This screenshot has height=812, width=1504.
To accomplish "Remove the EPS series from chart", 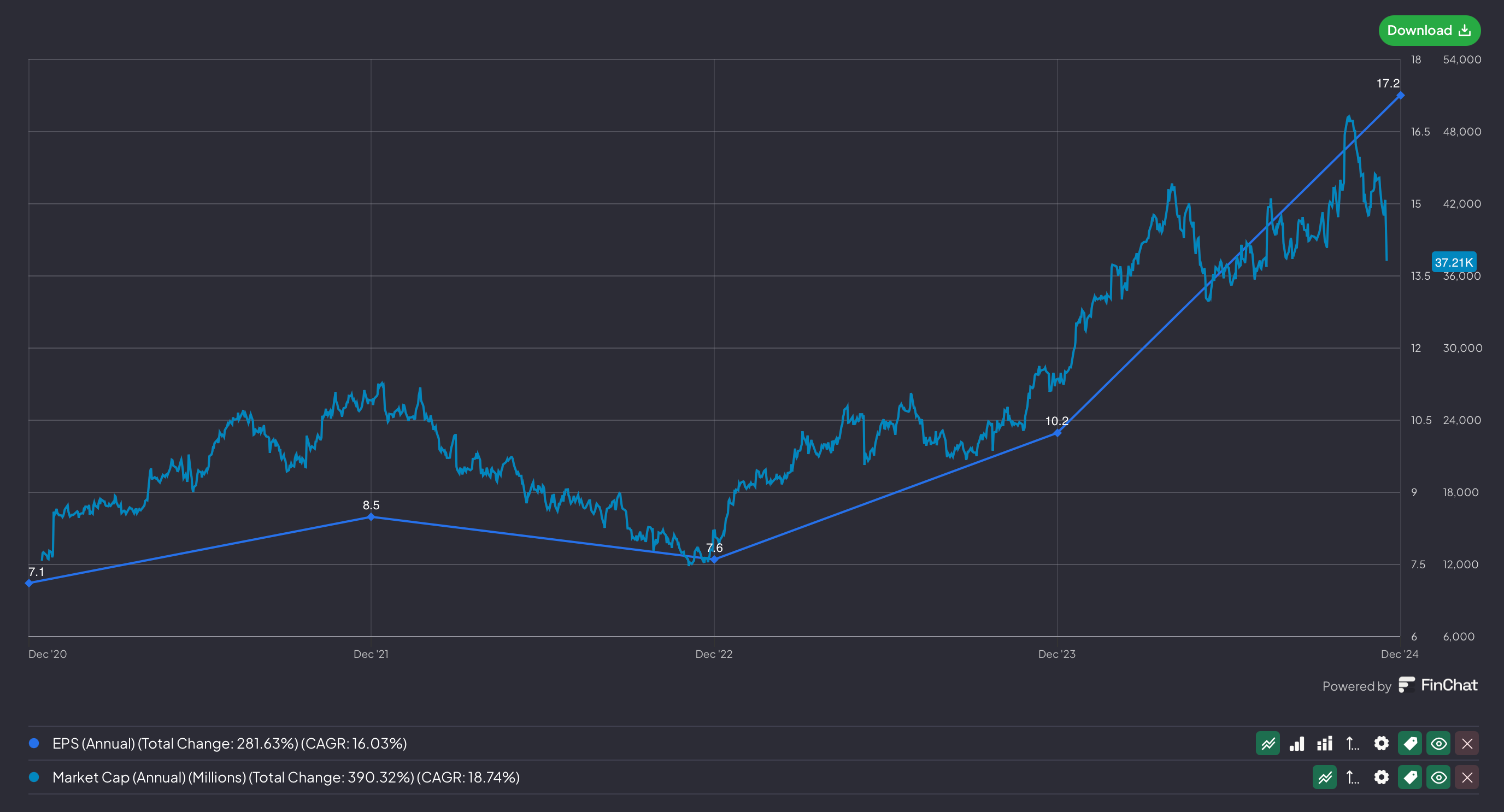I will click(1467, 743).
